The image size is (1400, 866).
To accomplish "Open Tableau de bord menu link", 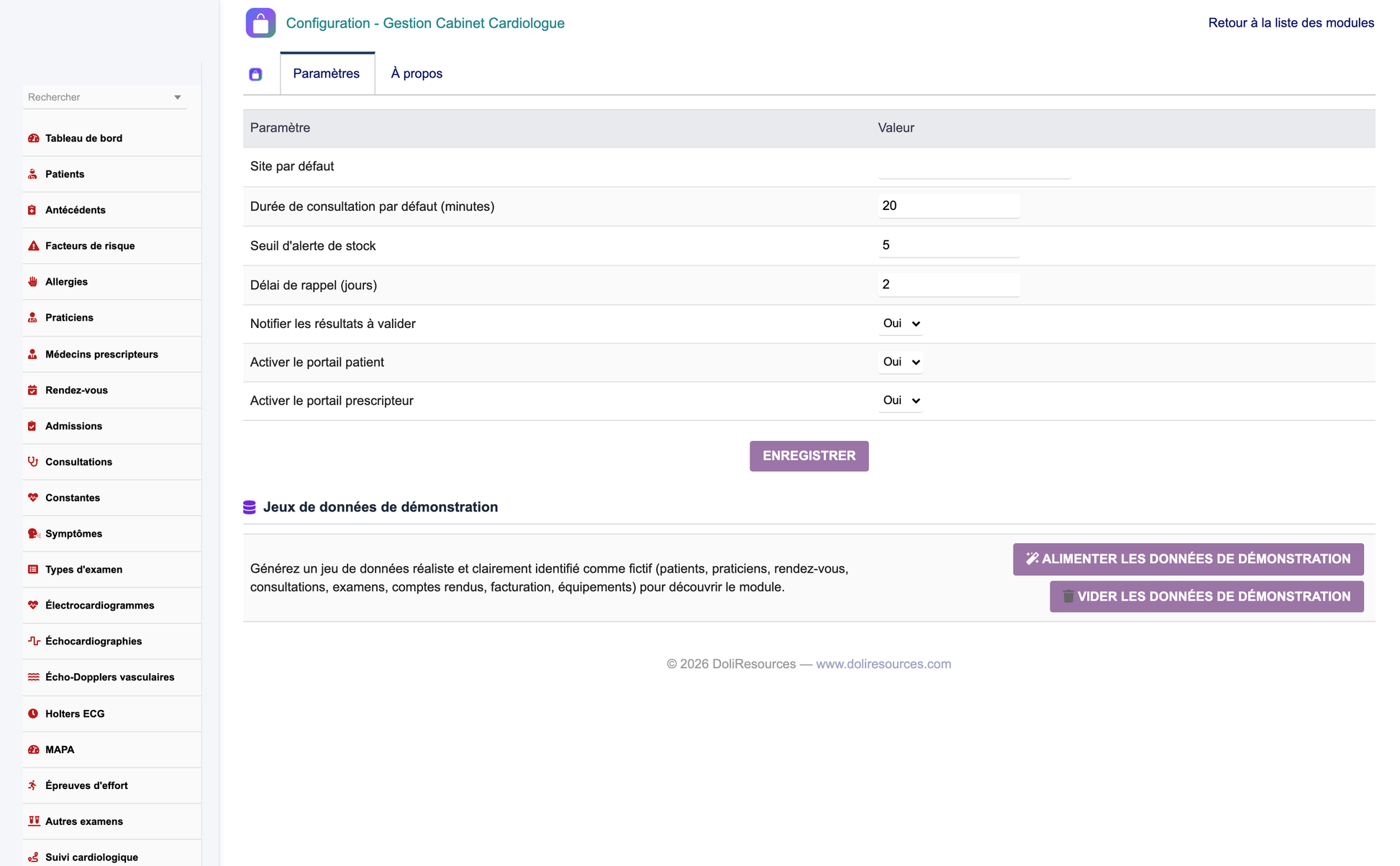I will (84, 138).
